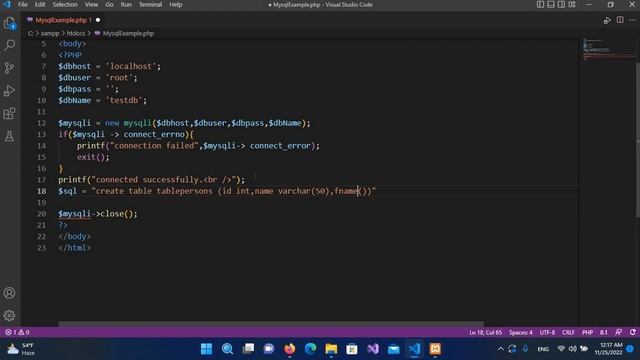Viewport: 640px width, 360px height.
Task: Open the Accounts menu icon
Action: click(x=9, y=293)
